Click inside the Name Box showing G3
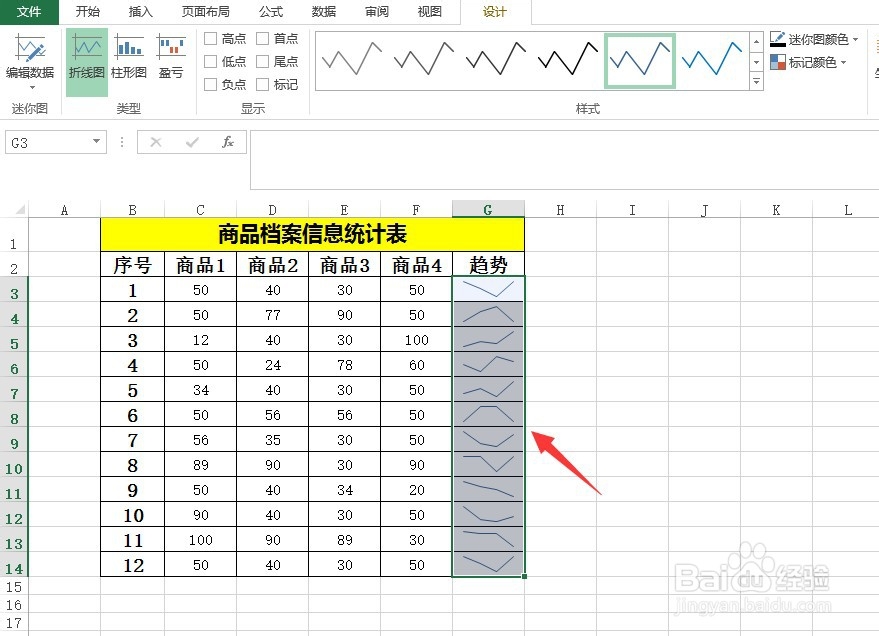 pos(48,142)
